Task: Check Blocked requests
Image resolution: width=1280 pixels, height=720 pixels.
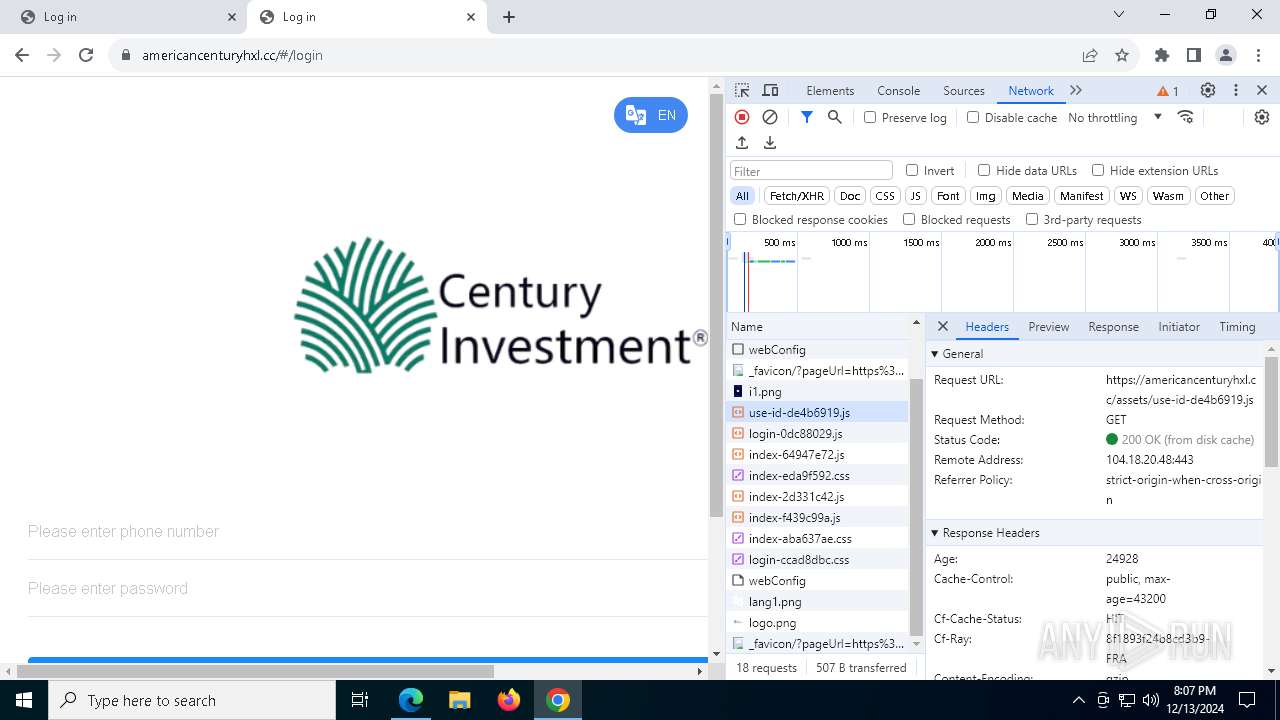Action: point(909,219)
